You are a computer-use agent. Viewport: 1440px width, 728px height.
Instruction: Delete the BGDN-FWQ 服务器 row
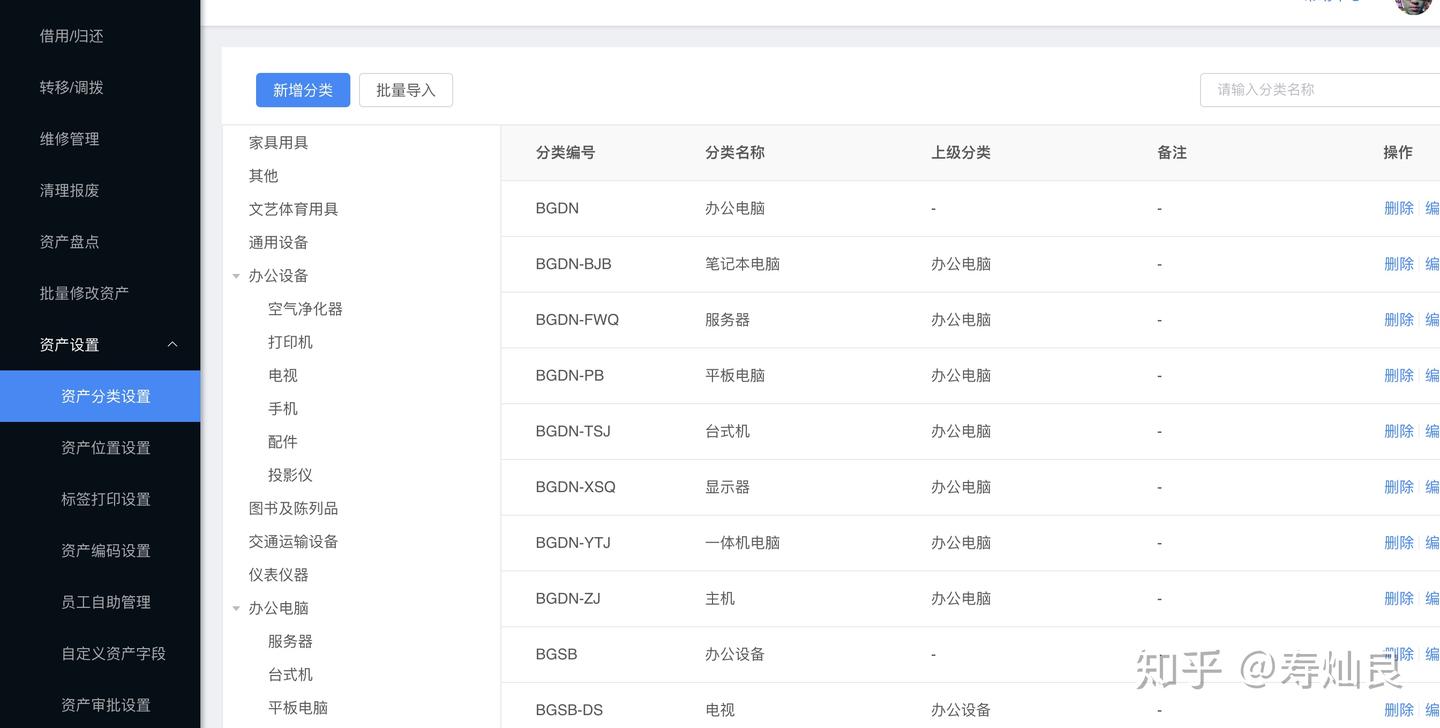(x=1398, y=320)
